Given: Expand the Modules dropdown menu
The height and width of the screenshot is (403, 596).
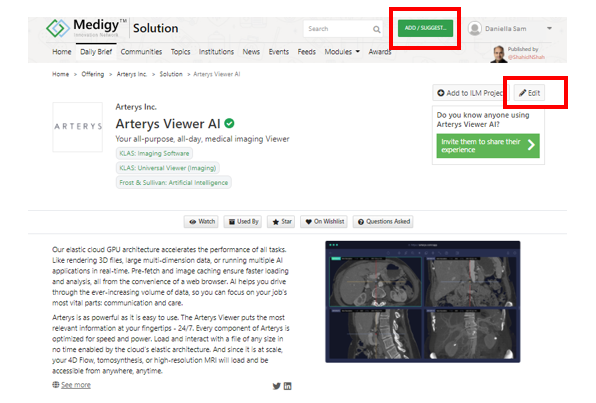Looking at the screenshot, I should point(342,52).
